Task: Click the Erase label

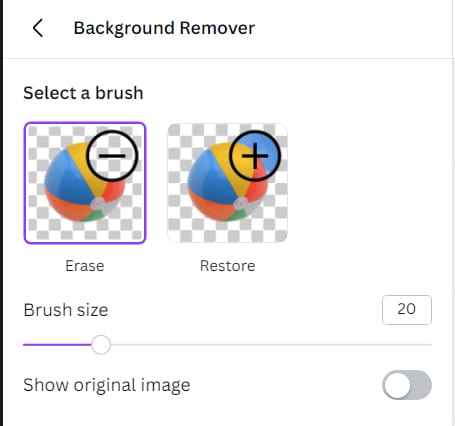Action: (x=85, y=266)
